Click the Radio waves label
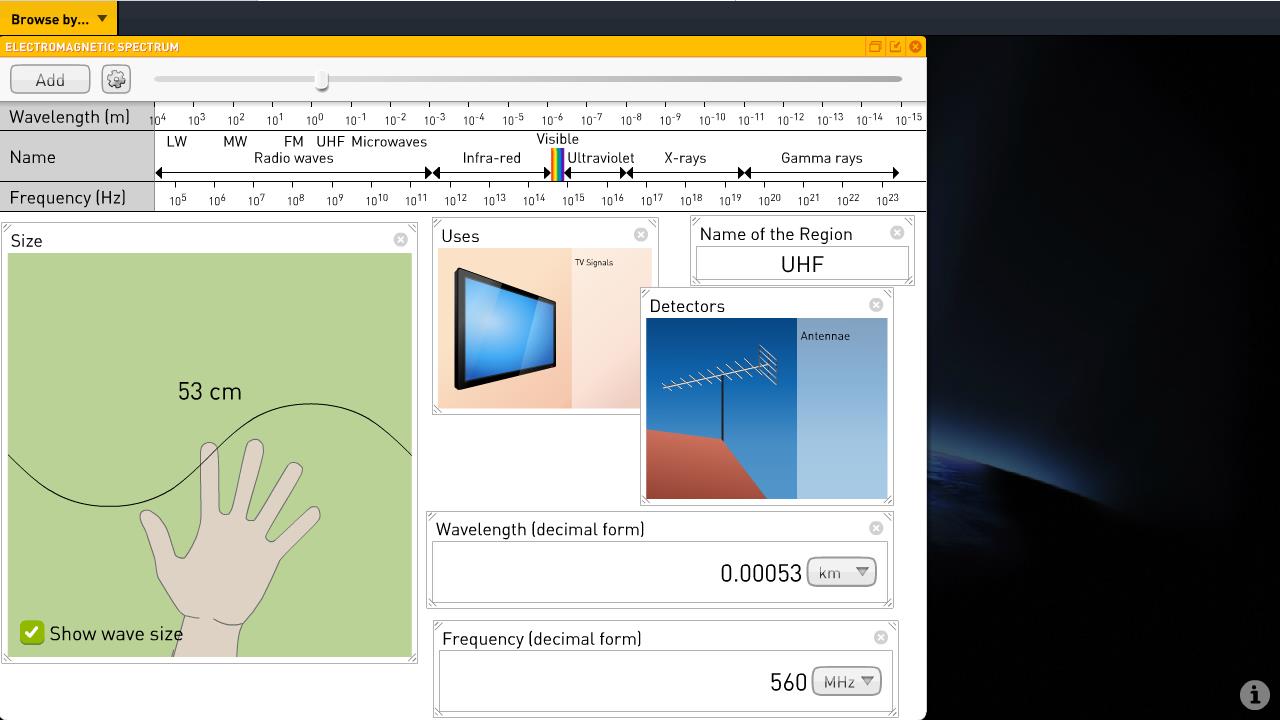Screen dimensions: 1280x720 click(293, 158)
